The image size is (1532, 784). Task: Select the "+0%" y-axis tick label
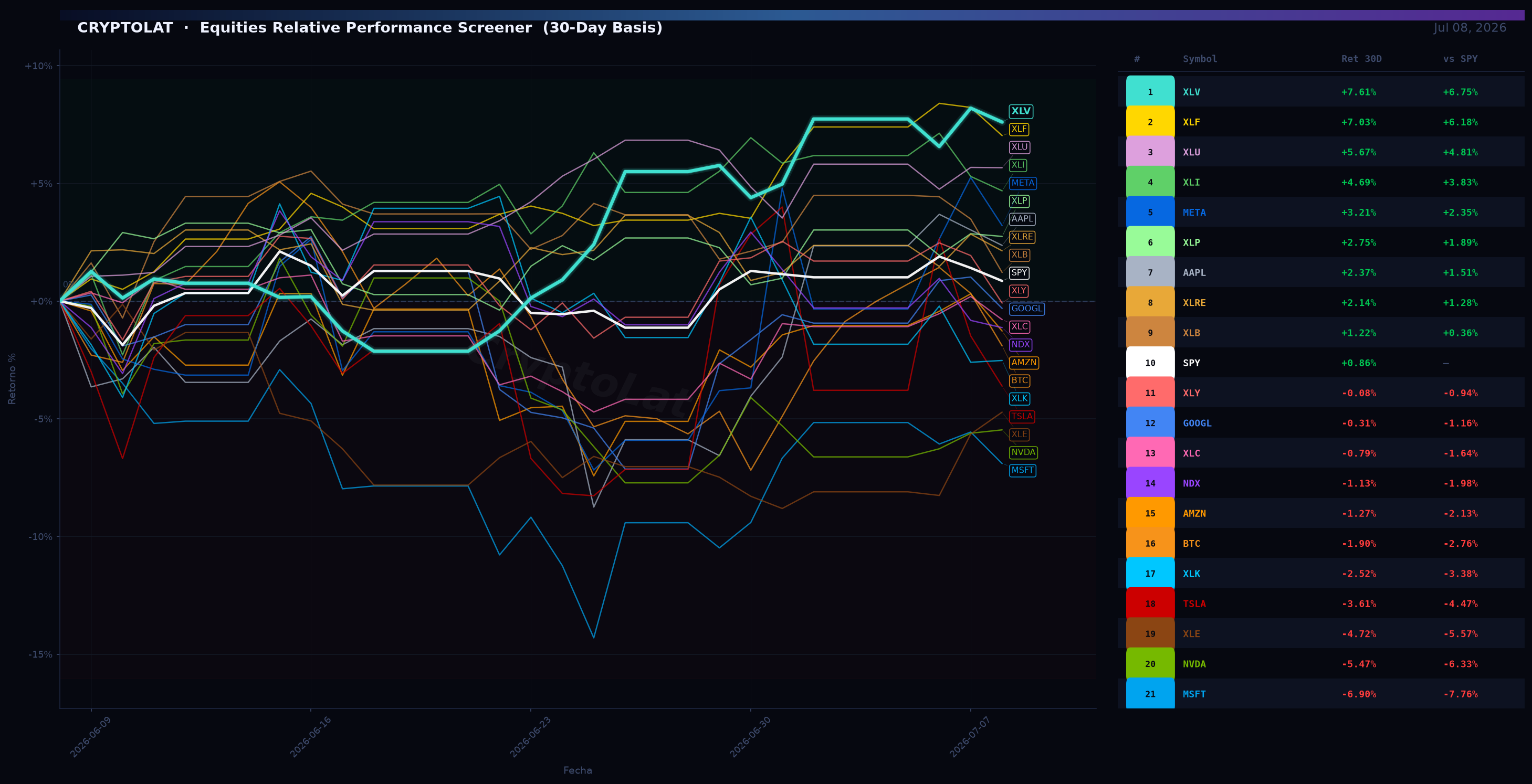pos(41,301)
